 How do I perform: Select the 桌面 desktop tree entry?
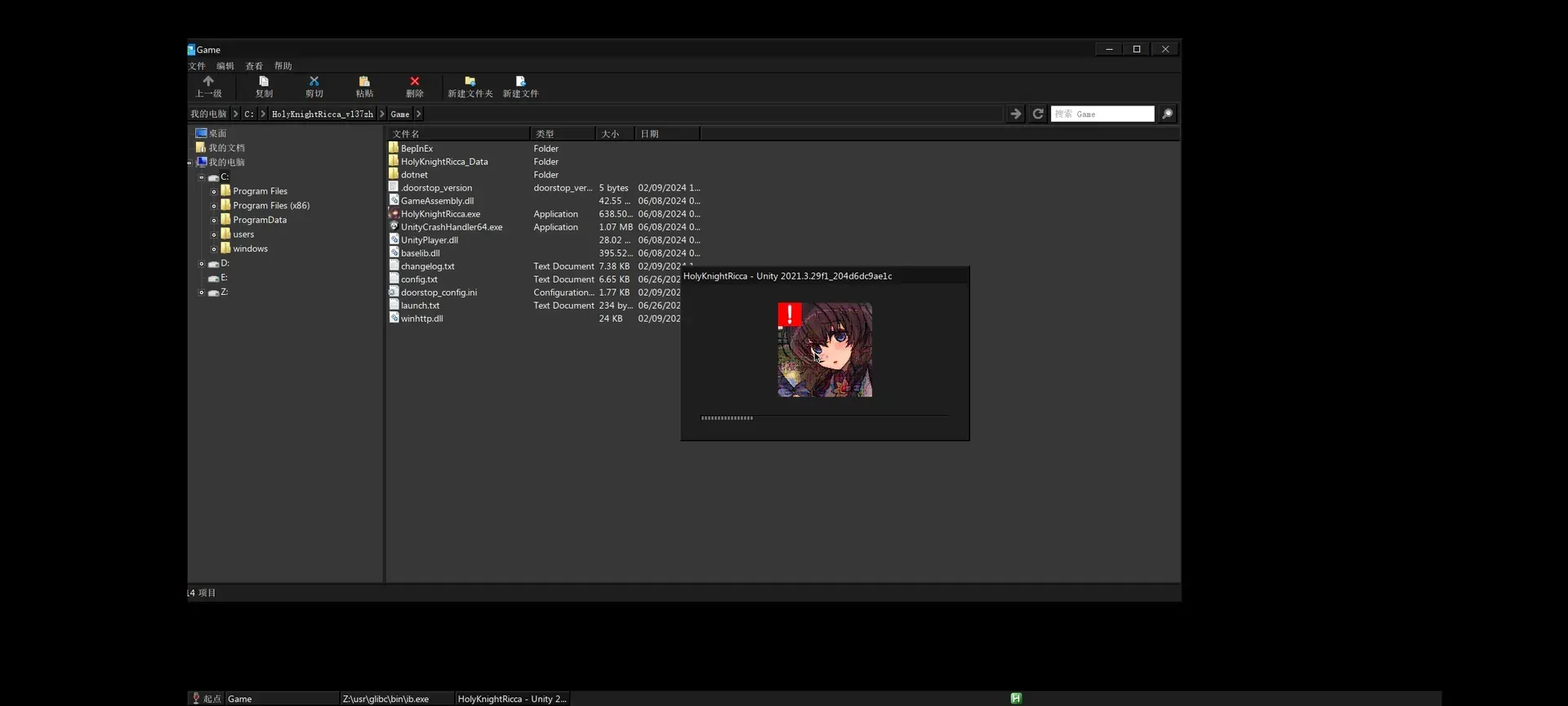pos(217,133)
